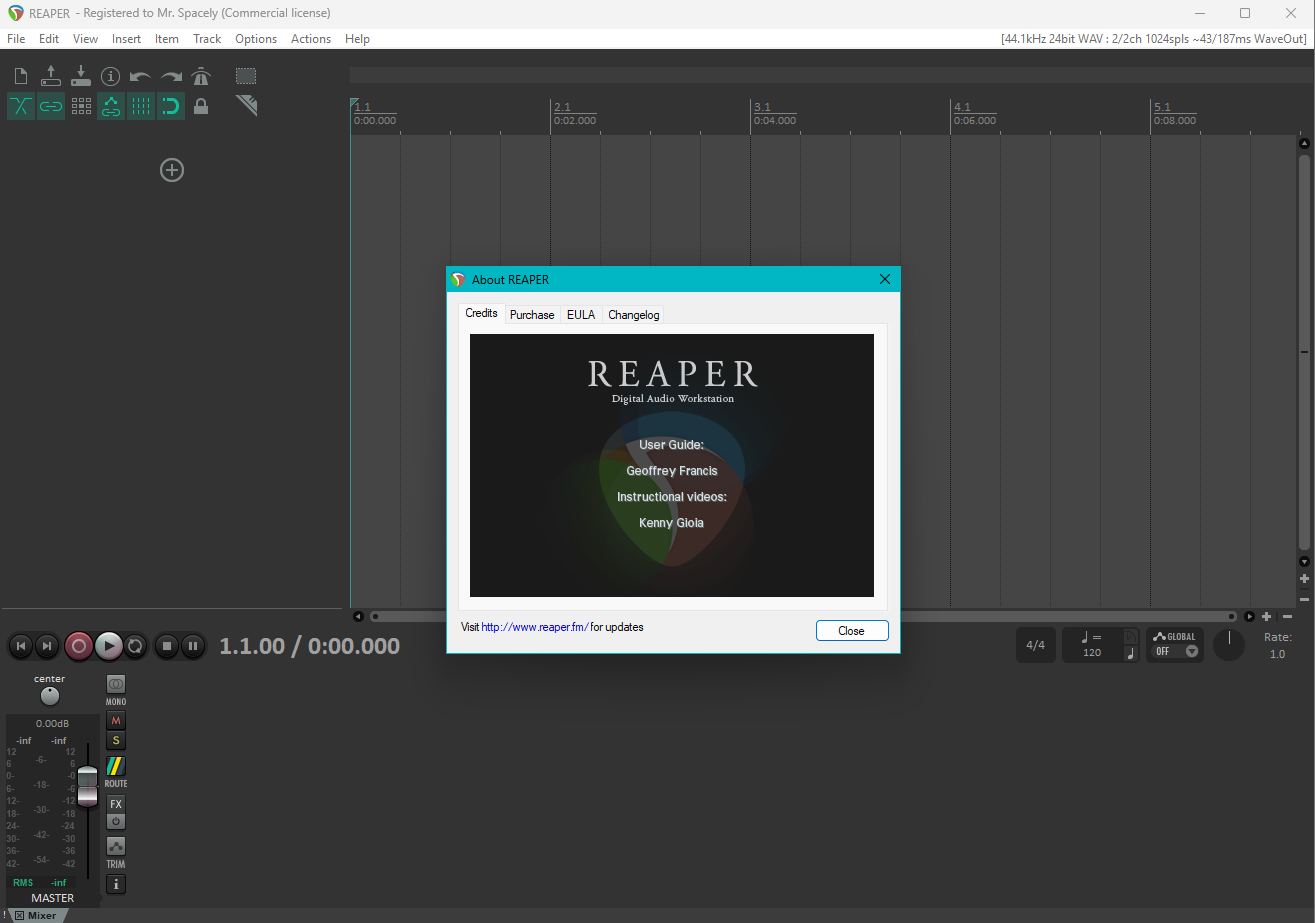
Task: Open the Help menu
Action: click(x=357, y=39)
